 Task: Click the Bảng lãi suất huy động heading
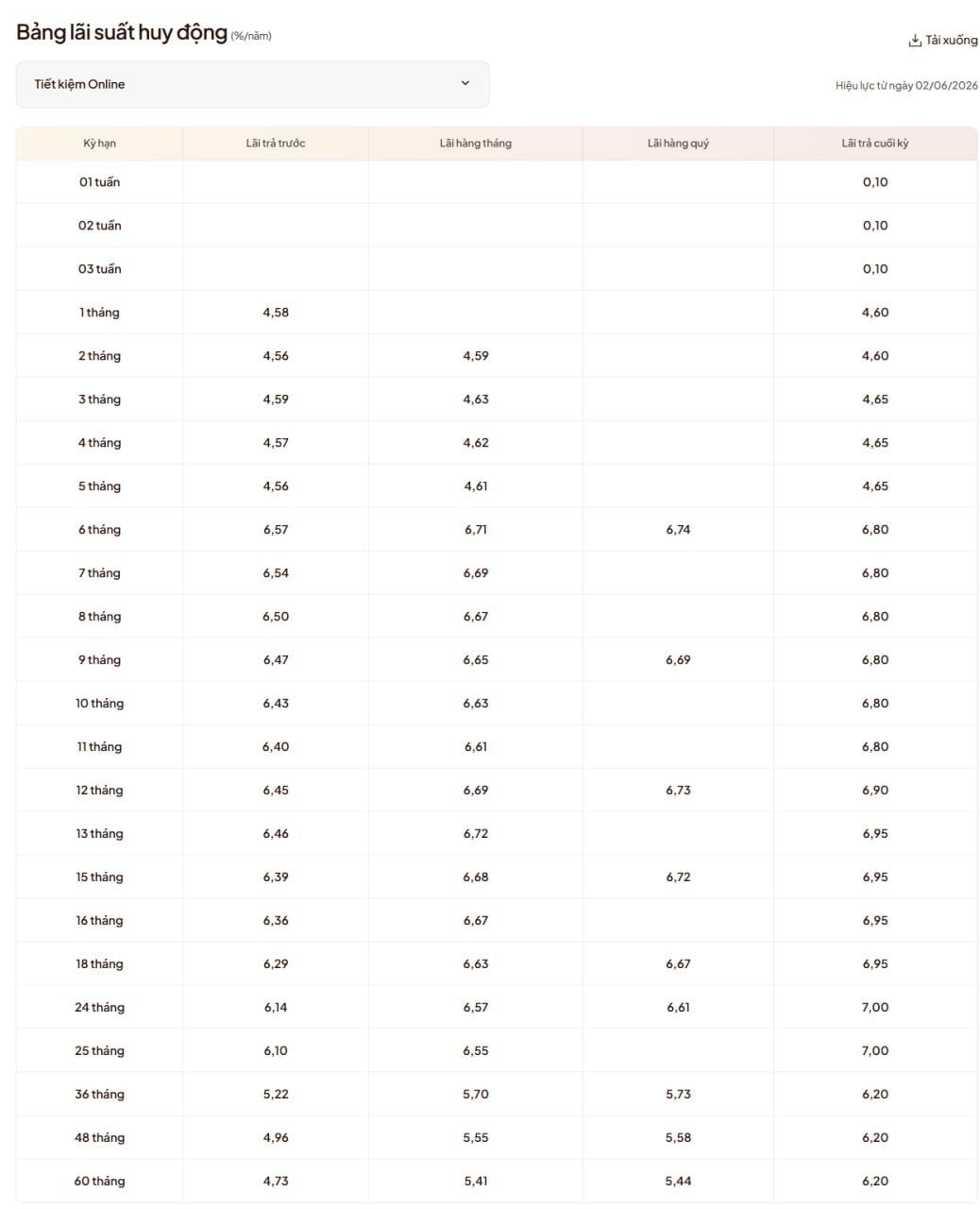(122, 32)
